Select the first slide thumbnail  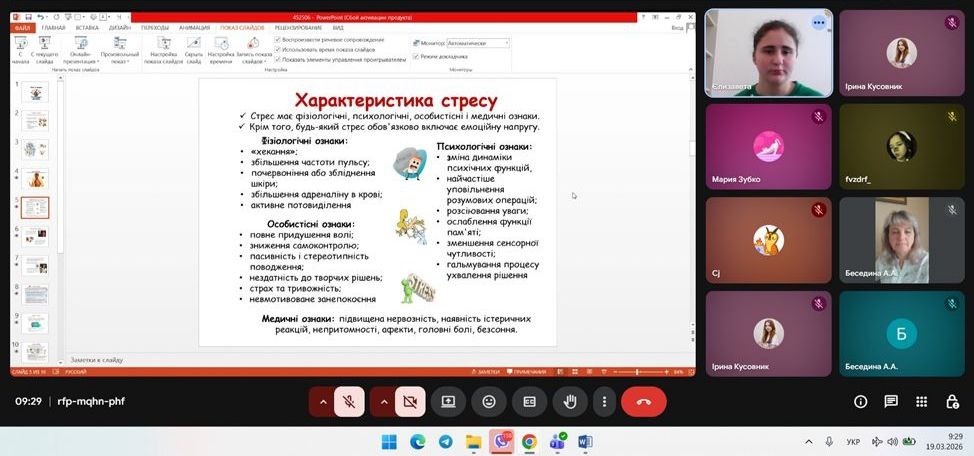(x=36, y=92)
